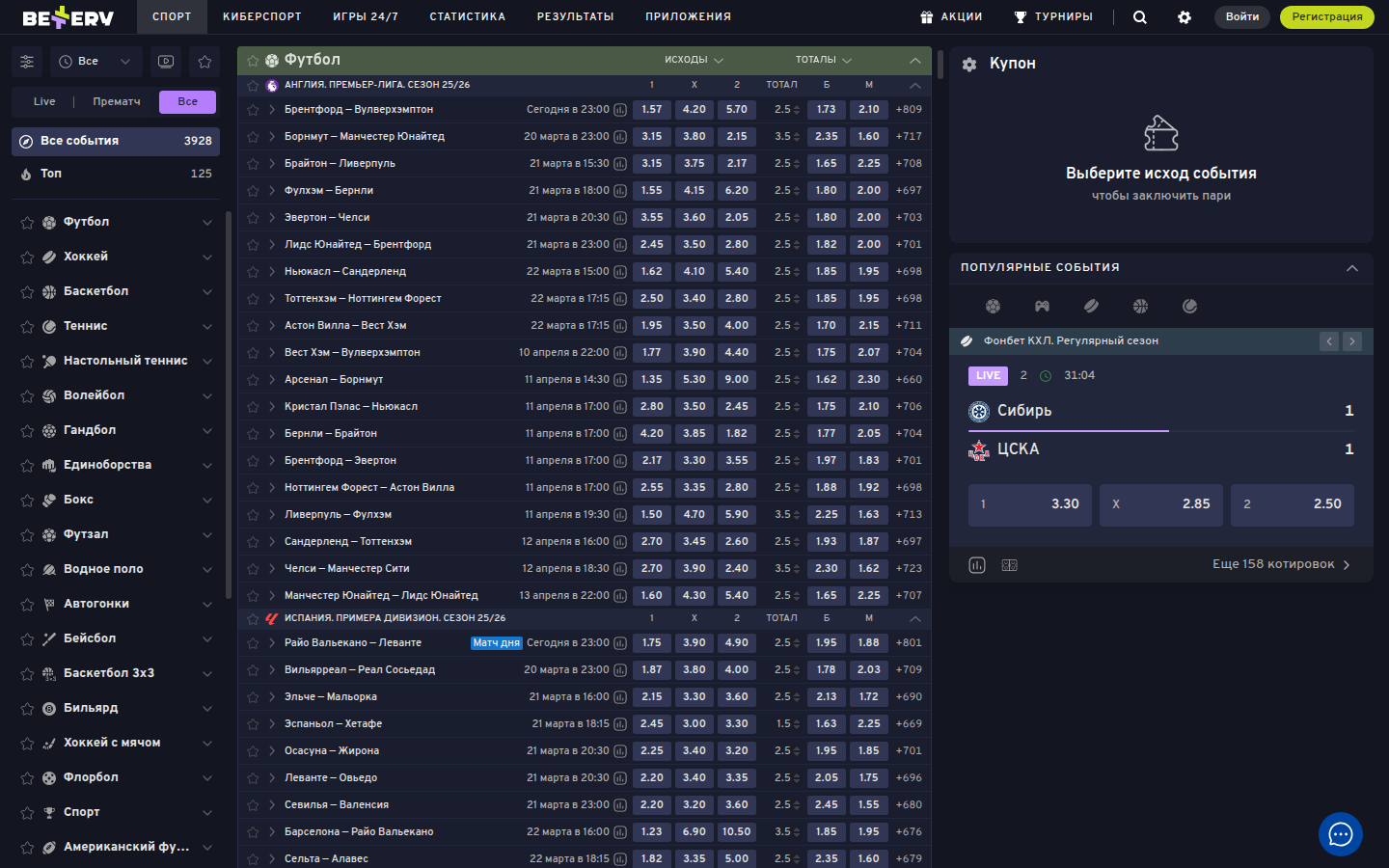Click the filter sliders icon in sidebar
Viewport: 1389px width, 868px height.
click(x=27, y=62)
